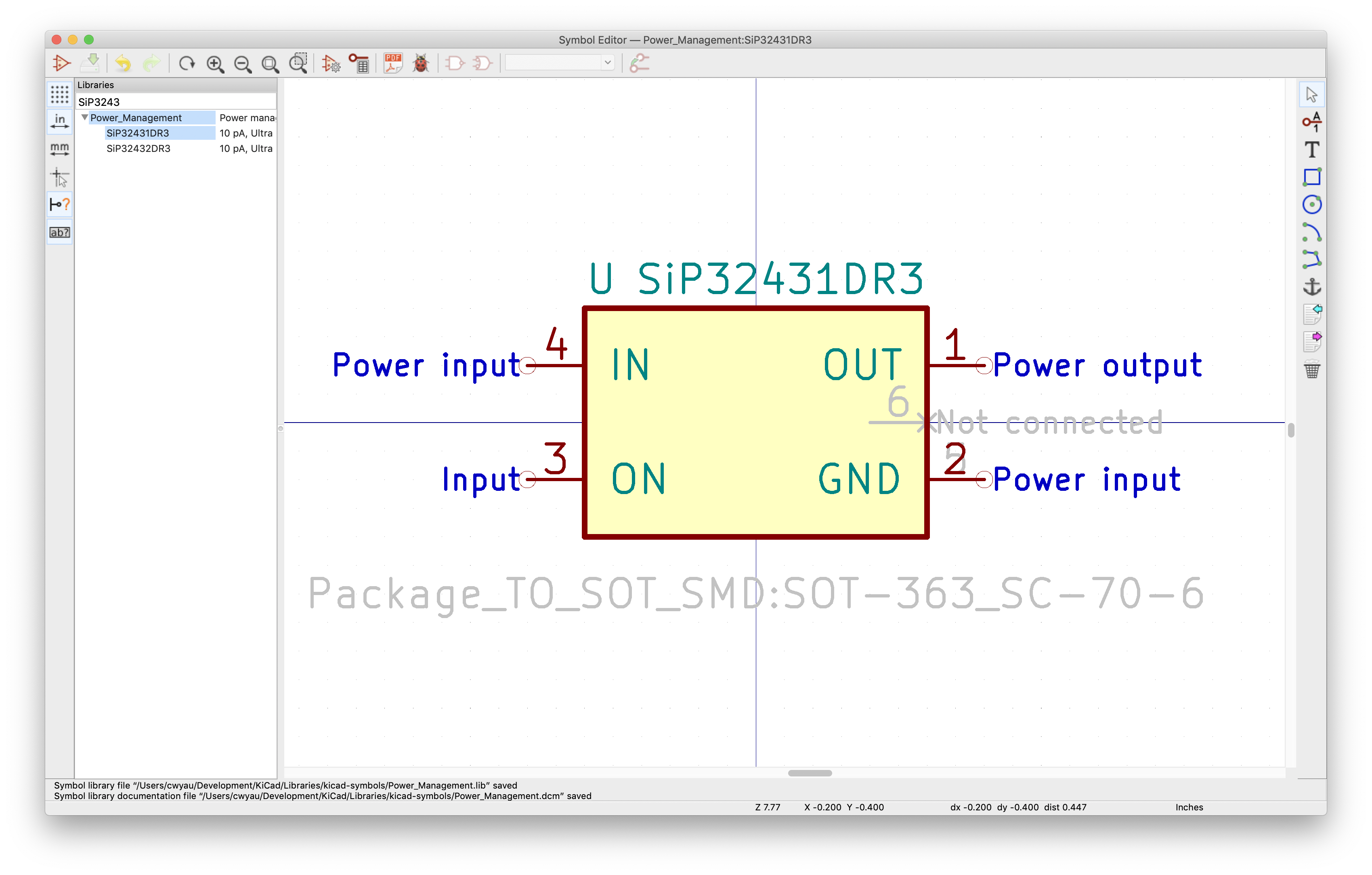Click the horizontal canvas scrollbar
Image resolution: width=1372 pixels, height=875 pixels.
pyautogui.click(x=809, y=773)
